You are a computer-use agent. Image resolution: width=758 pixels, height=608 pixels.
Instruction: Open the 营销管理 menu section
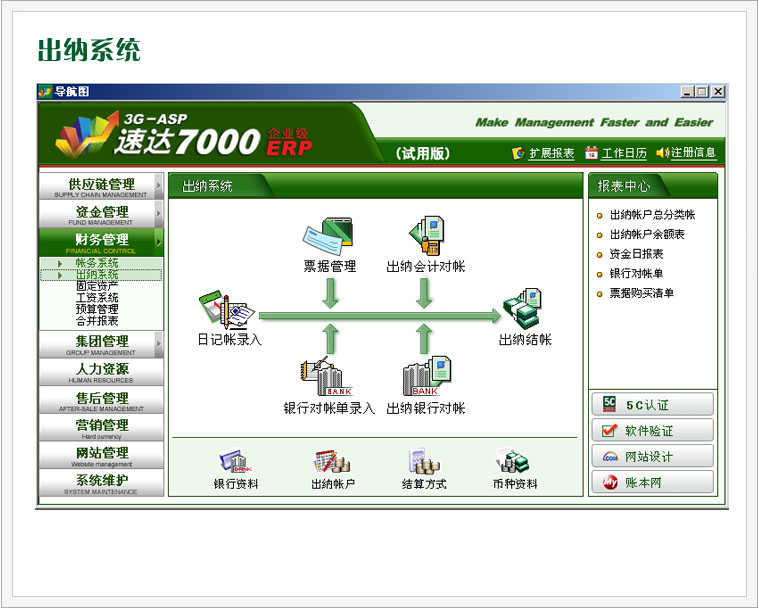click(x=101, y=428)
